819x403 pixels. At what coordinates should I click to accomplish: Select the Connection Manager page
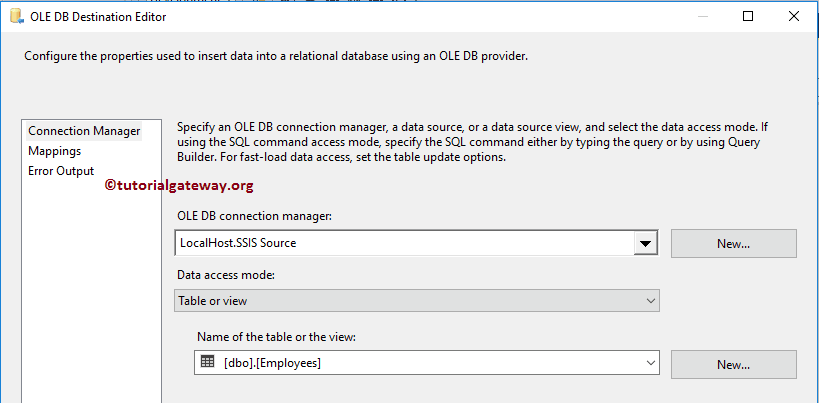coord(84,131)
